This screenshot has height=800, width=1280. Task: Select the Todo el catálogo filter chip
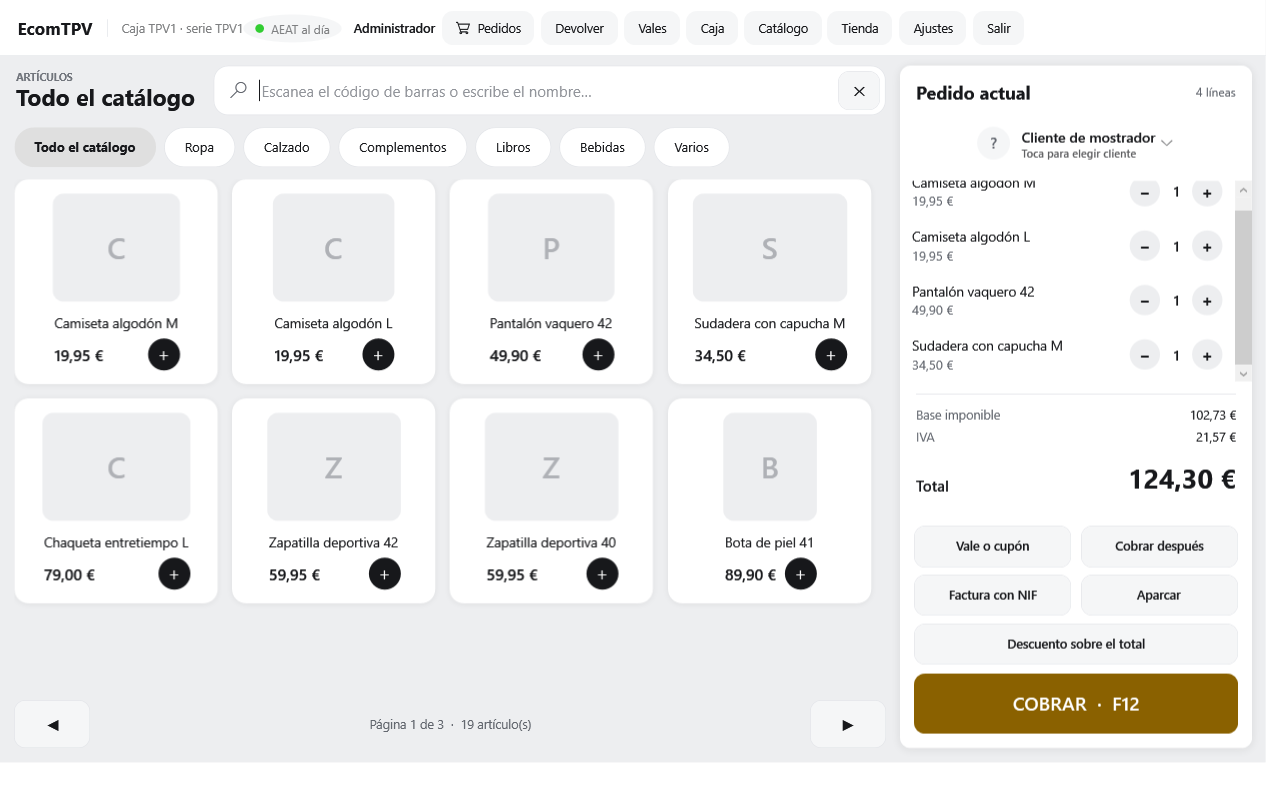pyautogui.click(x=85, y=147)
